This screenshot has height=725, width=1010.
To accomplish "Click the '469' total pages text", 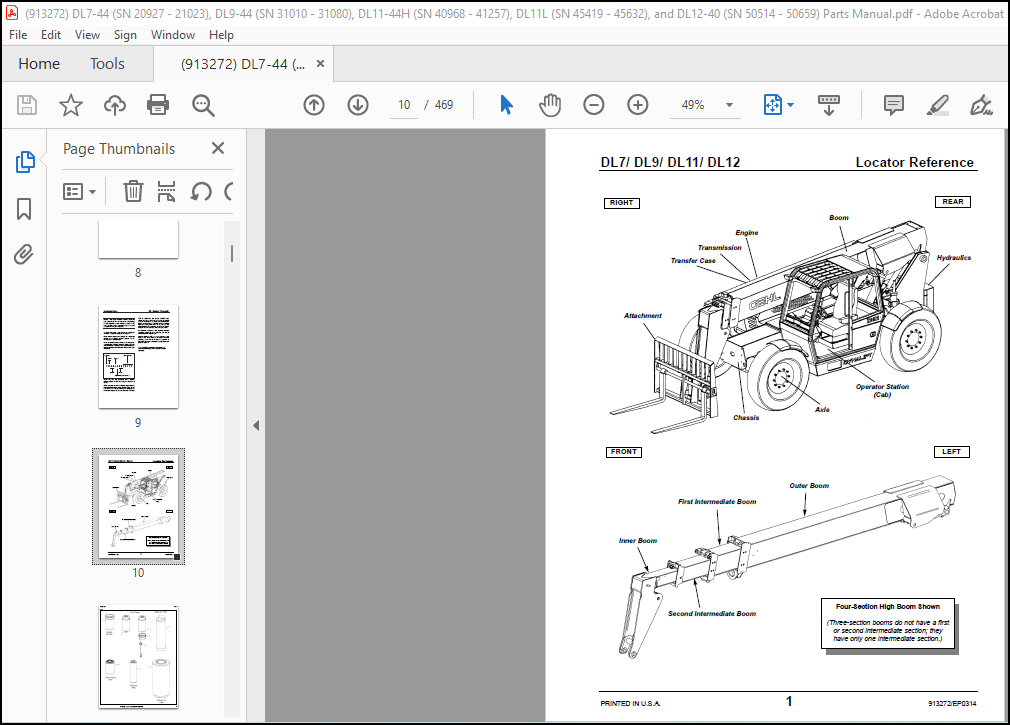I will point(444,105).
